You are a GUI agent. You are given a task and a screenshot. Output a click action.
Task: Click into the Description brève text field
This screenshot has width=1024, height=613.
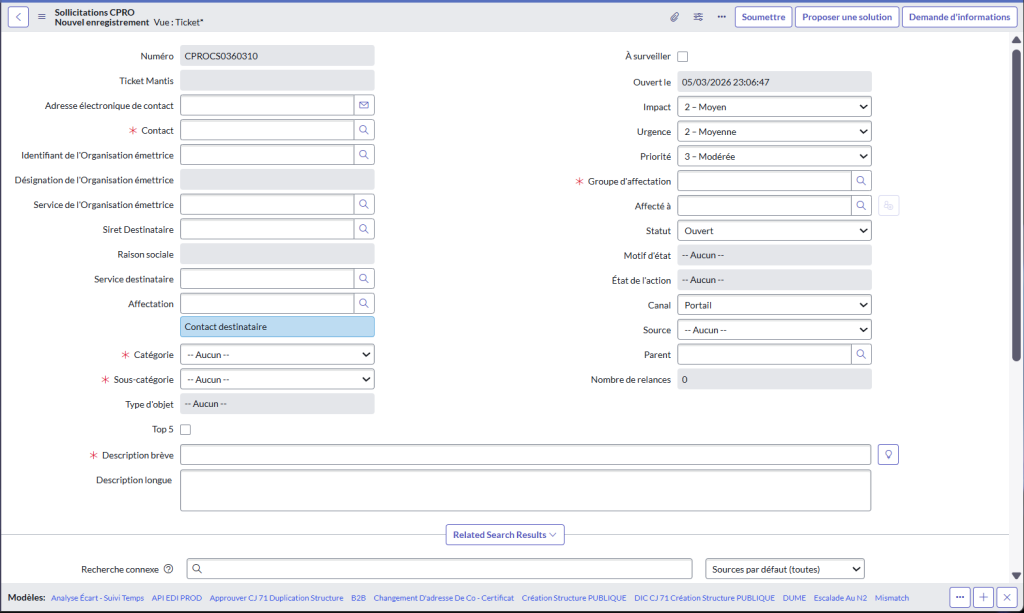click(x=525, y=455)
